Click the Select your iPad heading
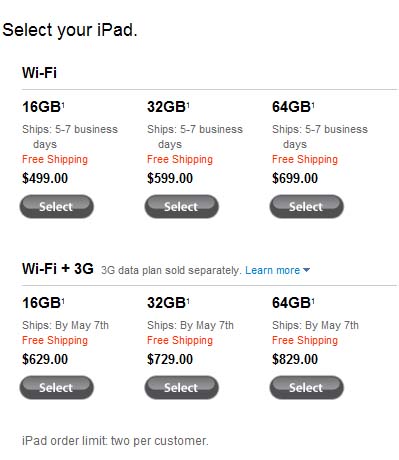The height and width of the screenshot is (460, 399). (x=70, y=30)
